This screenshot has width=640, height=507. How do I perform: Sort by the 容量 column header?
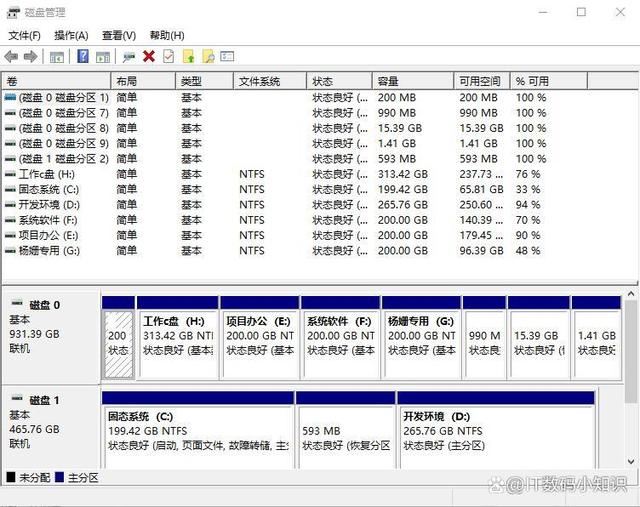click(x=413, y=81)
